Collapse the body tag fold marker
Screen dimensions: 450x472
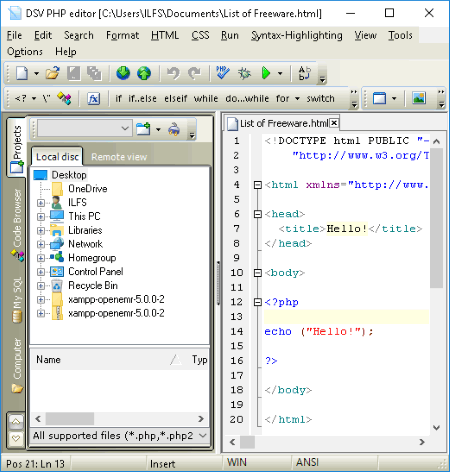pyautogui.click(x=258, y=273)
